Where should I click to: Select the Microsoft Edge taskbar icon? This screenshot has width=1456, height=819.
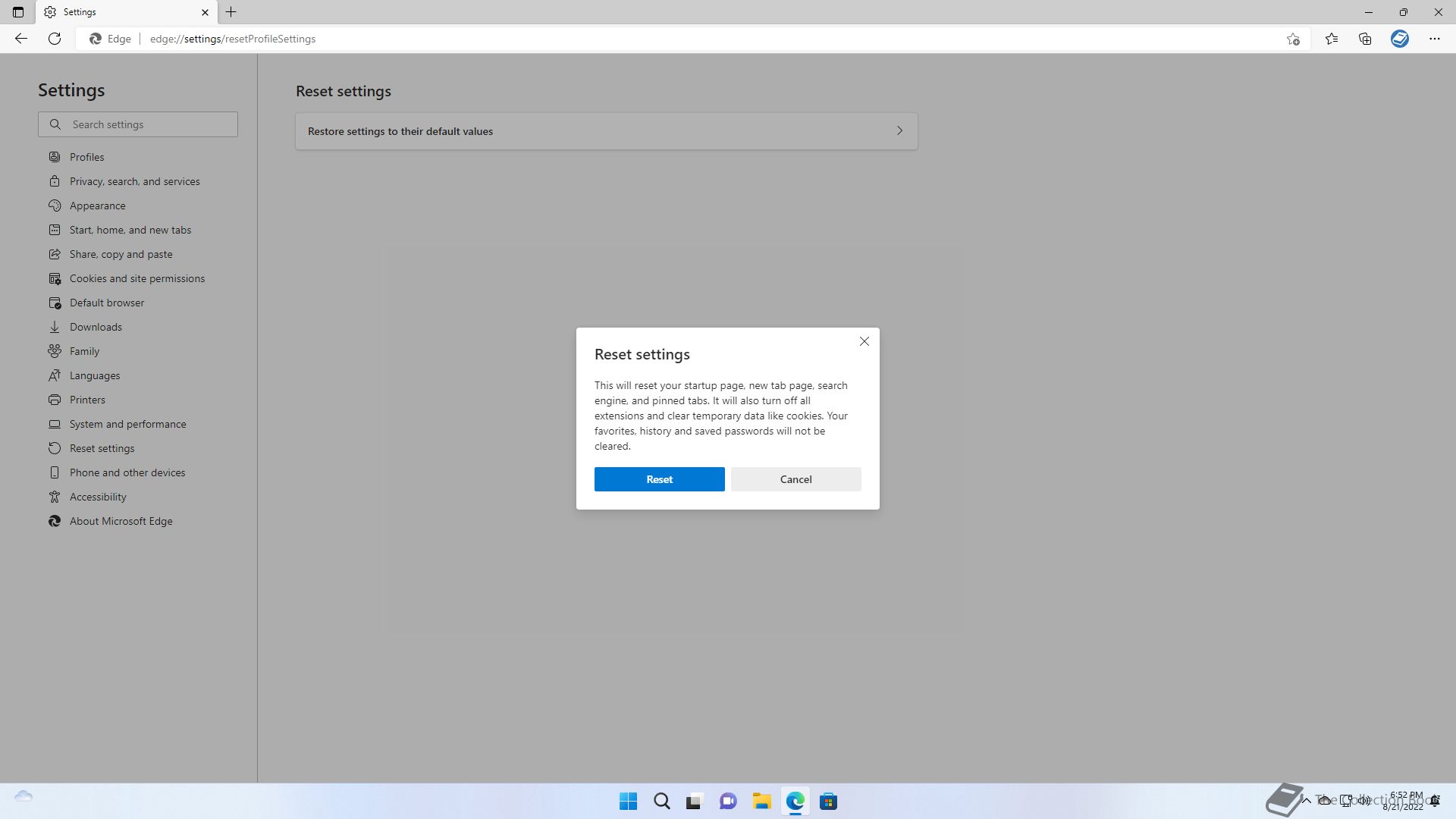(x=795, y=802)
